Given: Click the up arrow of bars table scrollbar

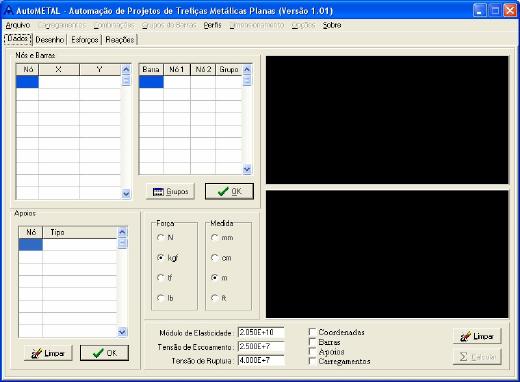Looking at the screenshot, I should click(x=247, y=69).
